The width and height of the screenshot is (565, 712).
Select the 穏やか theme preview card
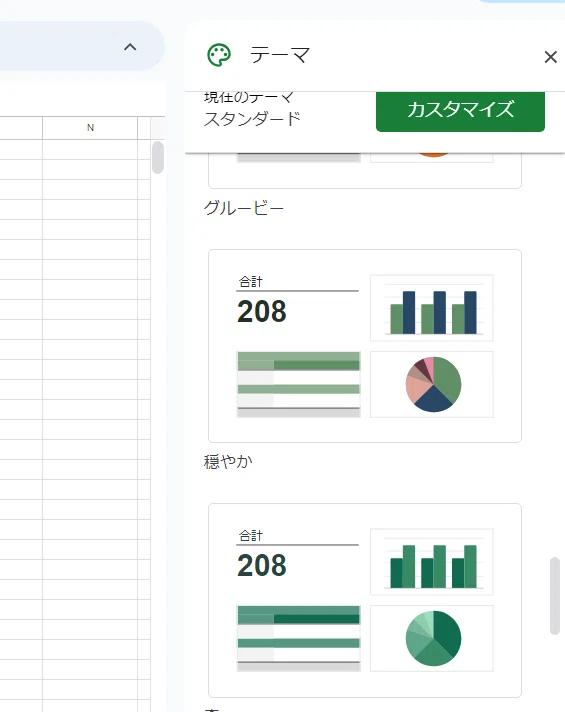(x=365, y=346)
